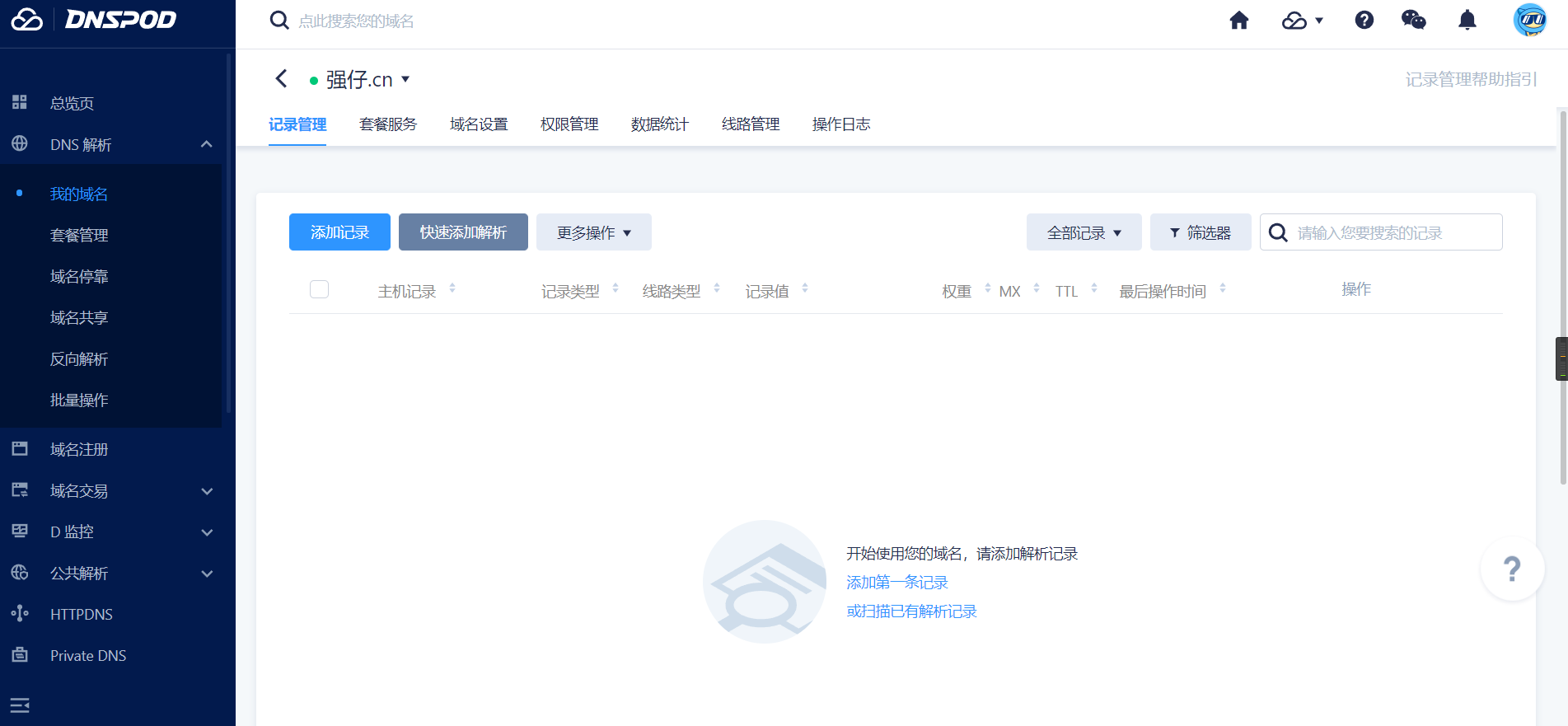Click the user avatar icon

pos(1529,21)
